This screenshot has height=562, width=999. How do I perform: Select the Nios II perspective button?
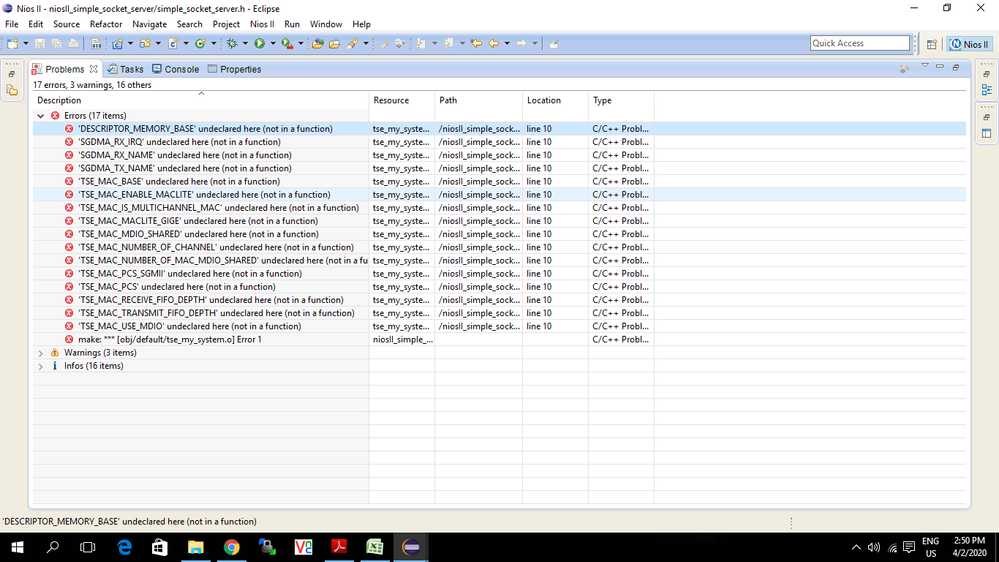(x=969, y=44)
